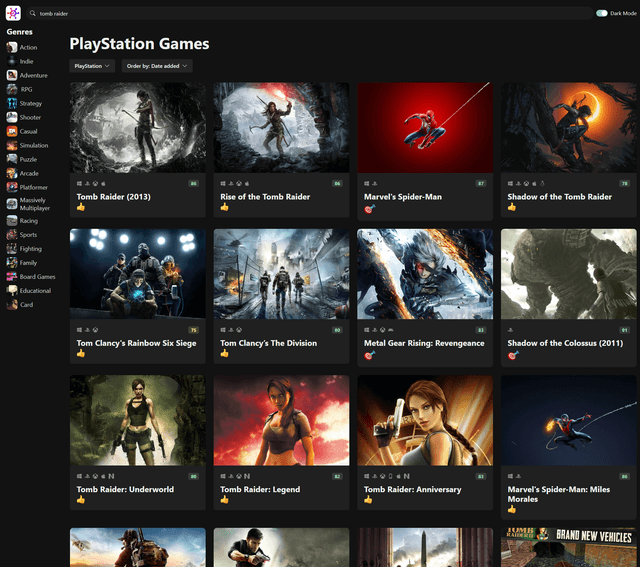Choose the Puzzle genre icon
The width and height of the screenshot is (640, 567).
pyautogui.click(x=12, y=159)
